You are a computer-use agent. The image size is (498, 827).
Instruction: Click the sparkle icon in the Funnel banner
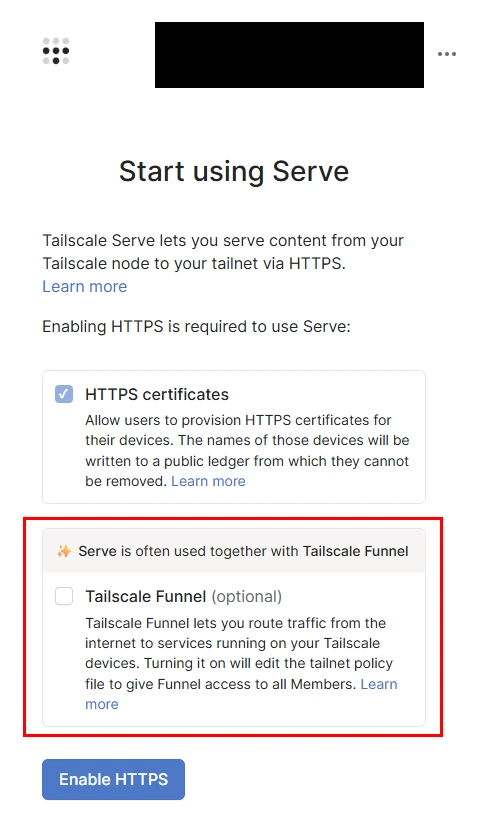(x=64, y=551)
